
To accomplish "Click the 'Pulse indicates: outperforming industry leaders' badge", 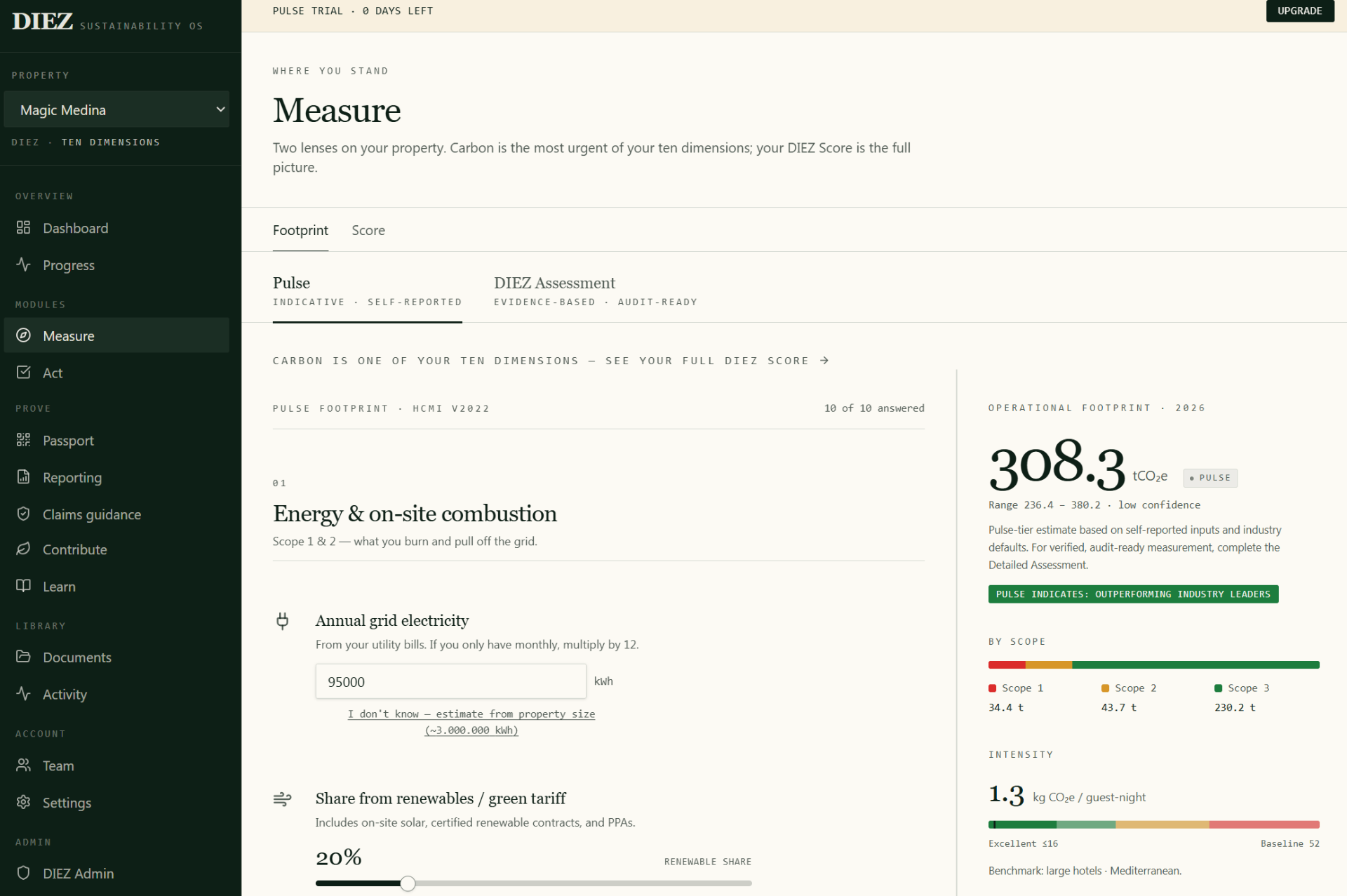I will pyautogui.click(x=1133, y=594).
